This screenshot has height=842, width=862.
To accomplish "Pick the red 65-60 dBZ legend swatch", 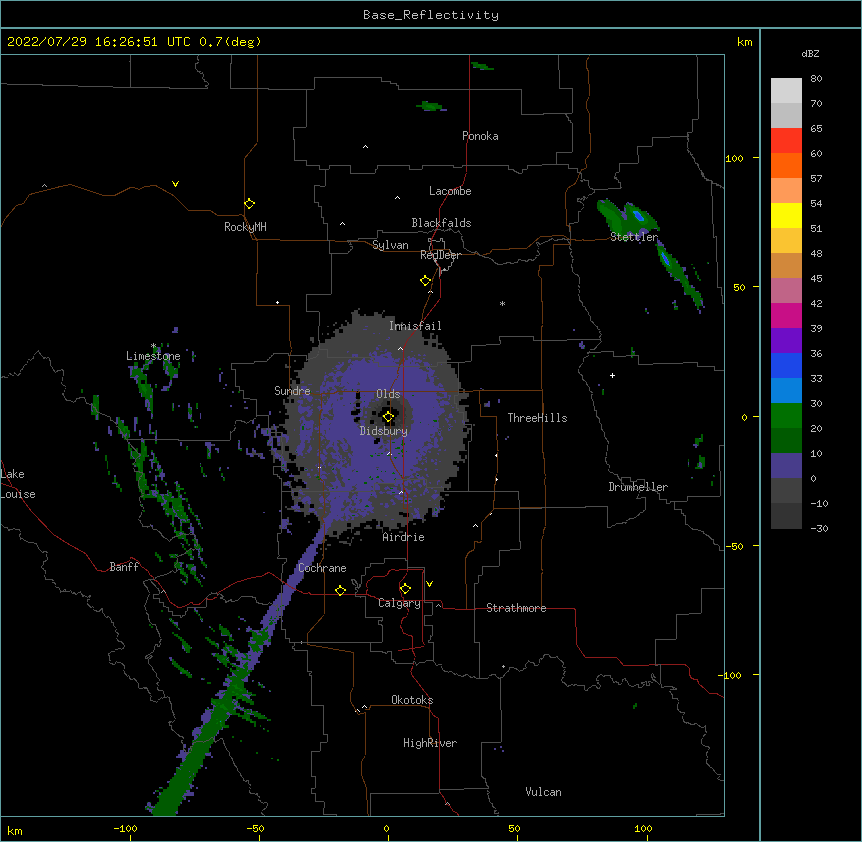I will 786,140.
